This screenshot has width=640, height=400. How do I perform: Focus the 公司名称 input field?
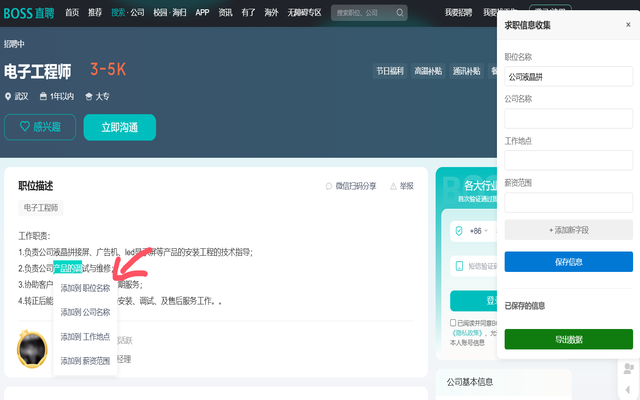pos(569,119)
